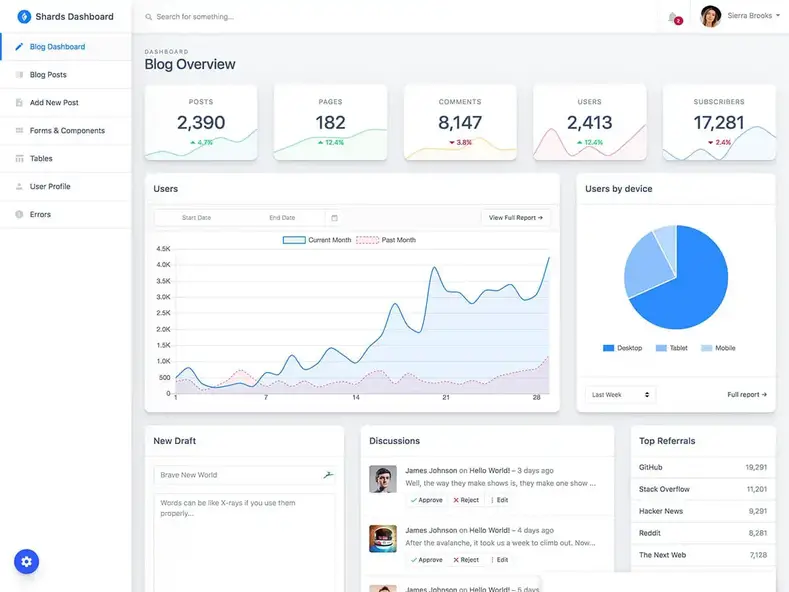The height and width of the screenshot is (592, 789).
Task: Toggle the Desktop legend in the device chart
Action: coord(622,348)
